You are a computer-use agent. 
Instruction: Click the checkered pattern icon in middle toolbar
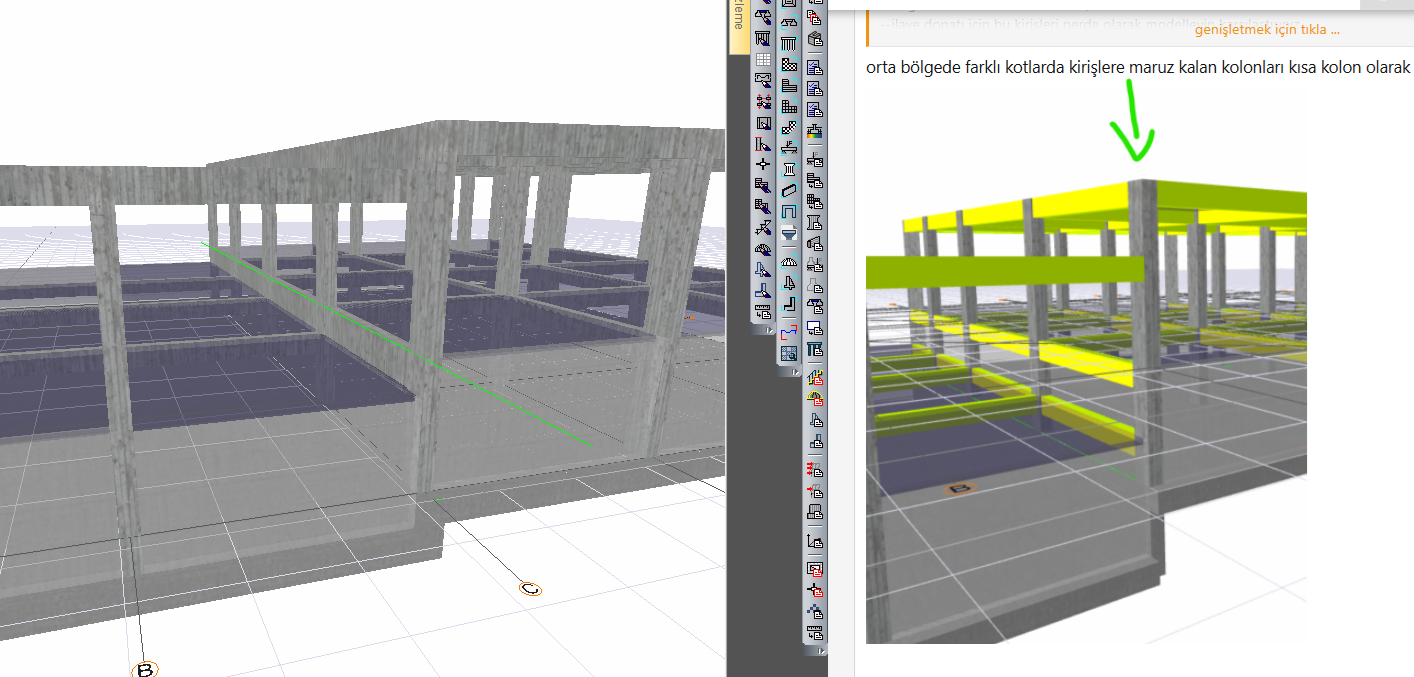[789, 65]
